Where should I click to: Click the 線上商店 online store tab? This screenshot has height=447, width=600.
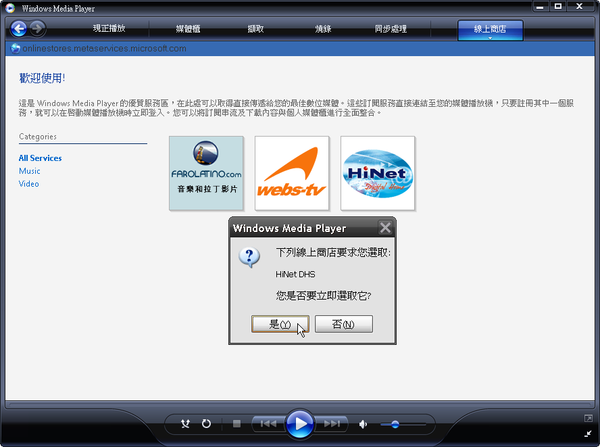click(490, 29)
